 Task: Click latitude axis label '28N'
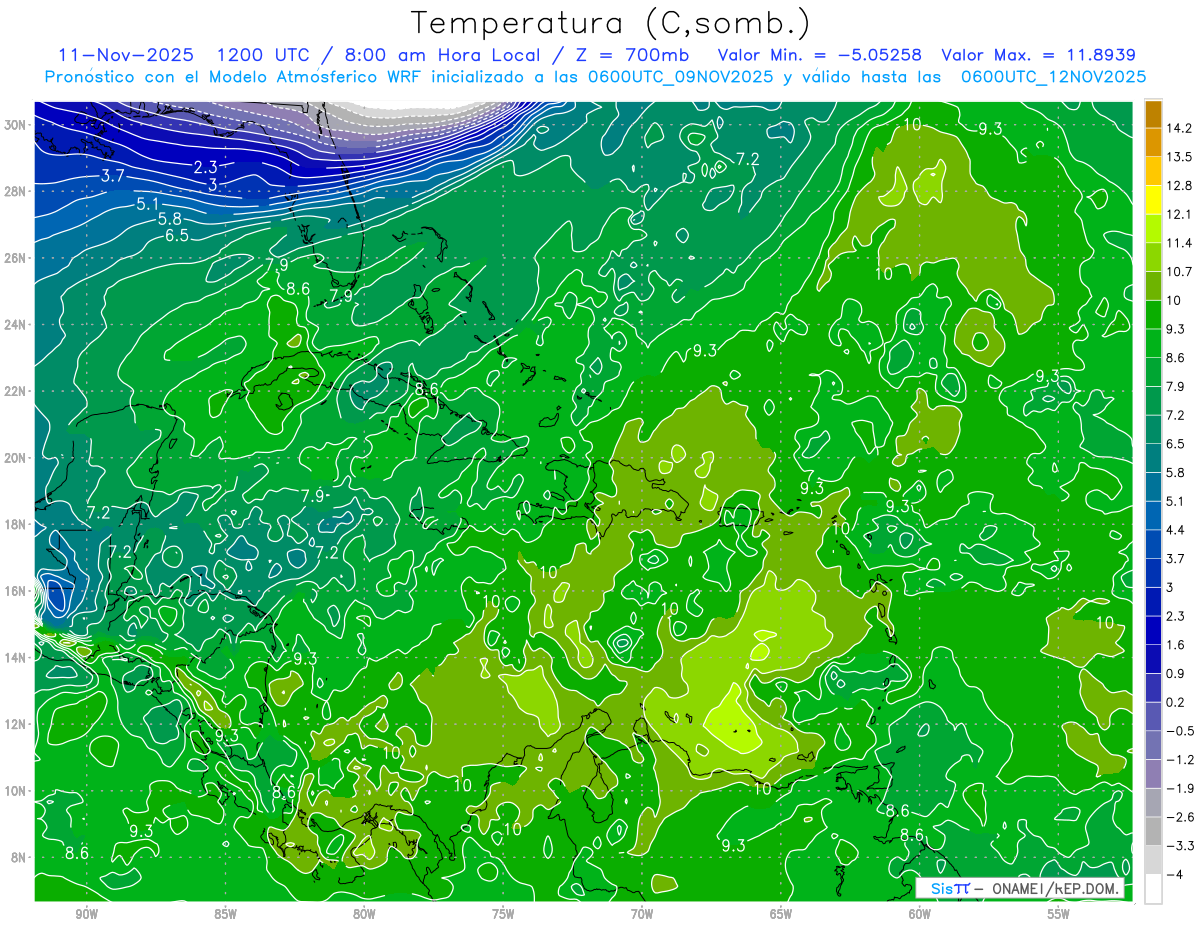coord(15,191)
